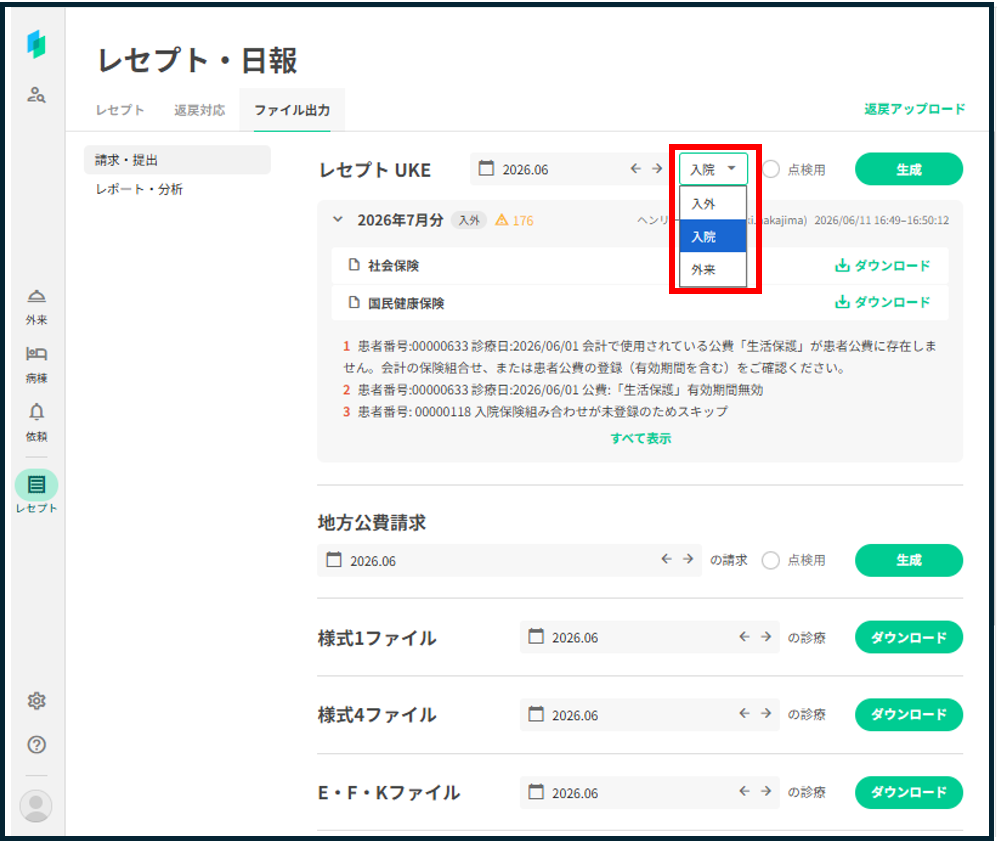997x841 pixels.
Task: Click the 様式1ファイル date field 2026.06
Action: [649, 637]
